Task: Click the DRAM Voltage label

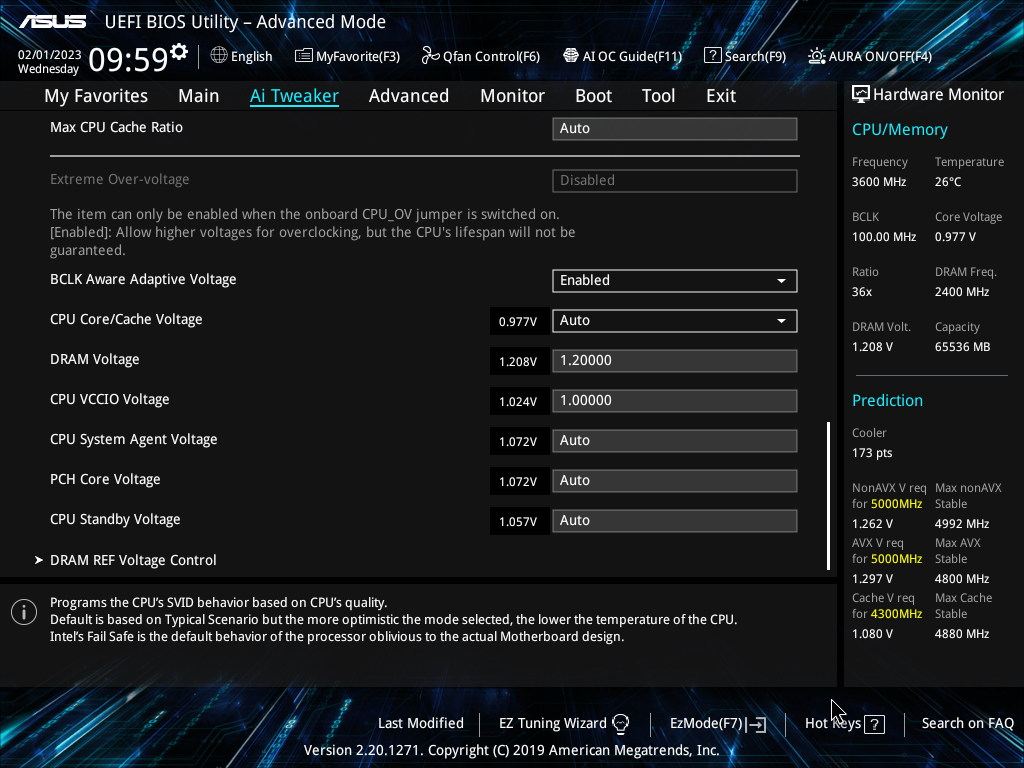Action: coord(95,359)
